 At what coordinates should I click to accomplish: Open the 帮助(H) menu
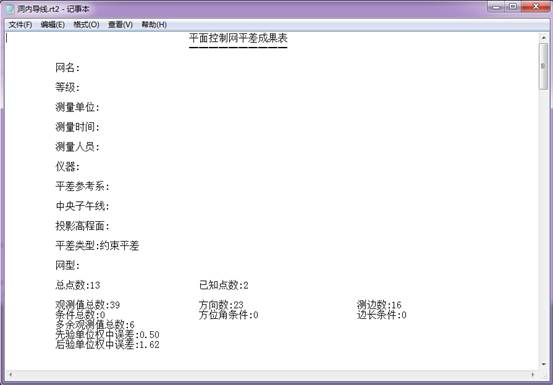click(x=154, y=25)
